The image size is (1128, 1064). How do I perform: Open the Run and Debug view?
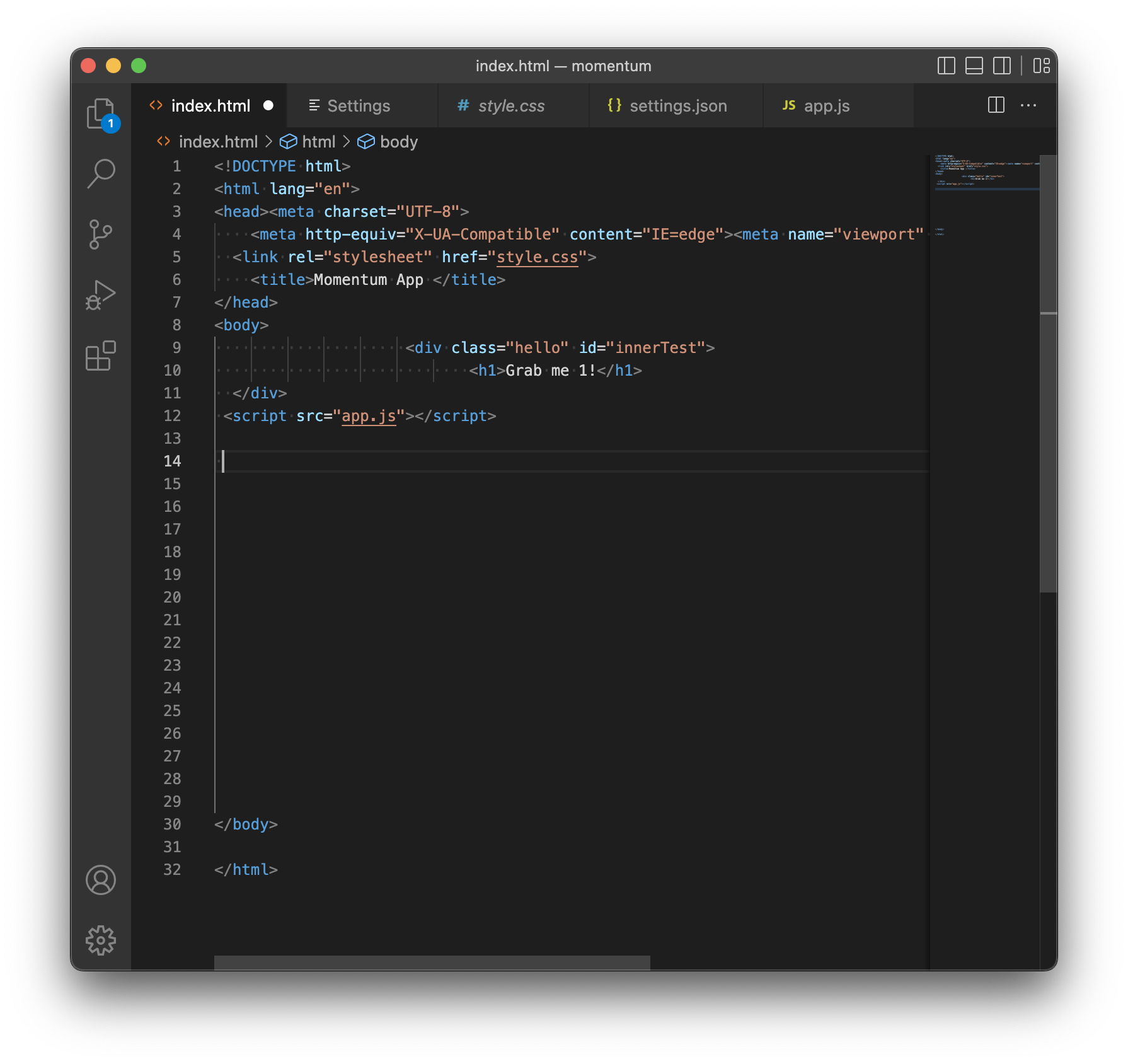101,295
